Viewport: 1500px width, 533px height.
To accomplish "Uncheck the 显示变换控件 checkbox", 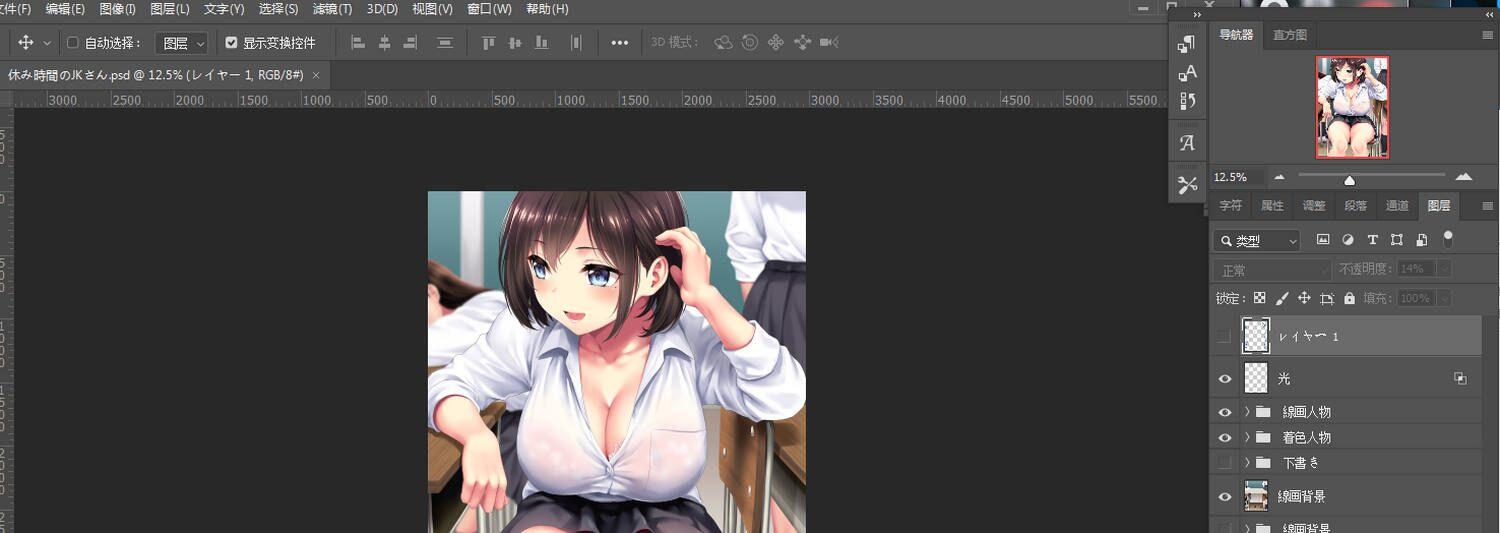I will [232, 43].
